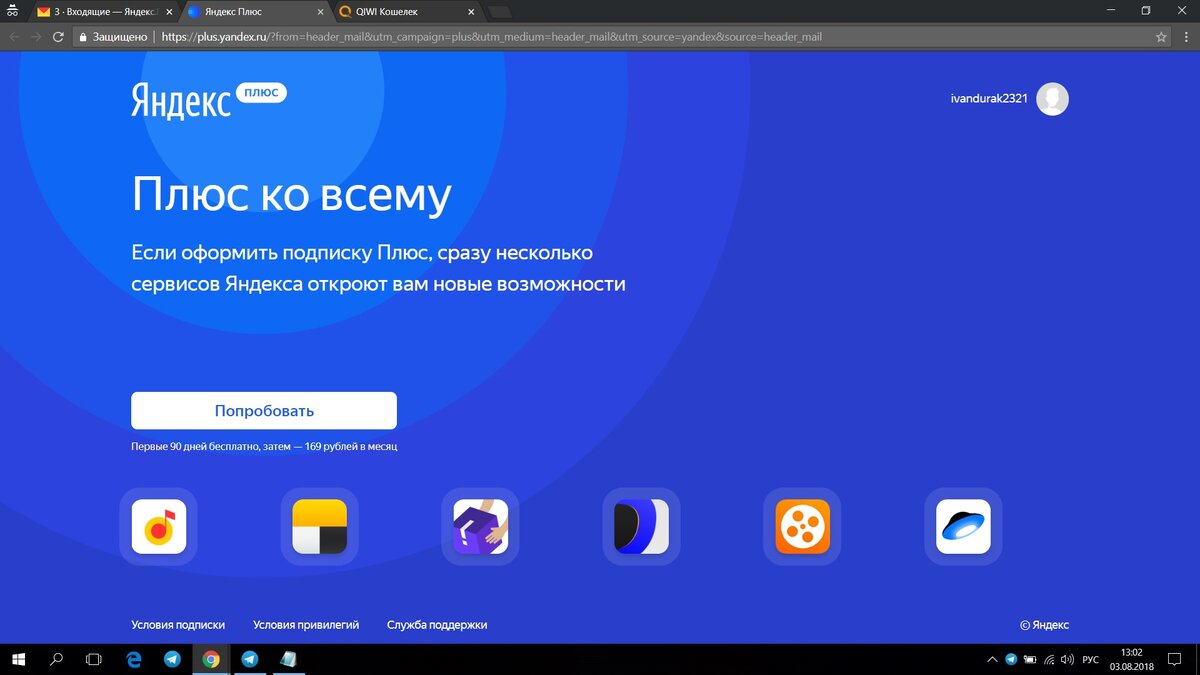
Task: Open the orange KinoPoisk film reel icon
Action: point(803,526)
